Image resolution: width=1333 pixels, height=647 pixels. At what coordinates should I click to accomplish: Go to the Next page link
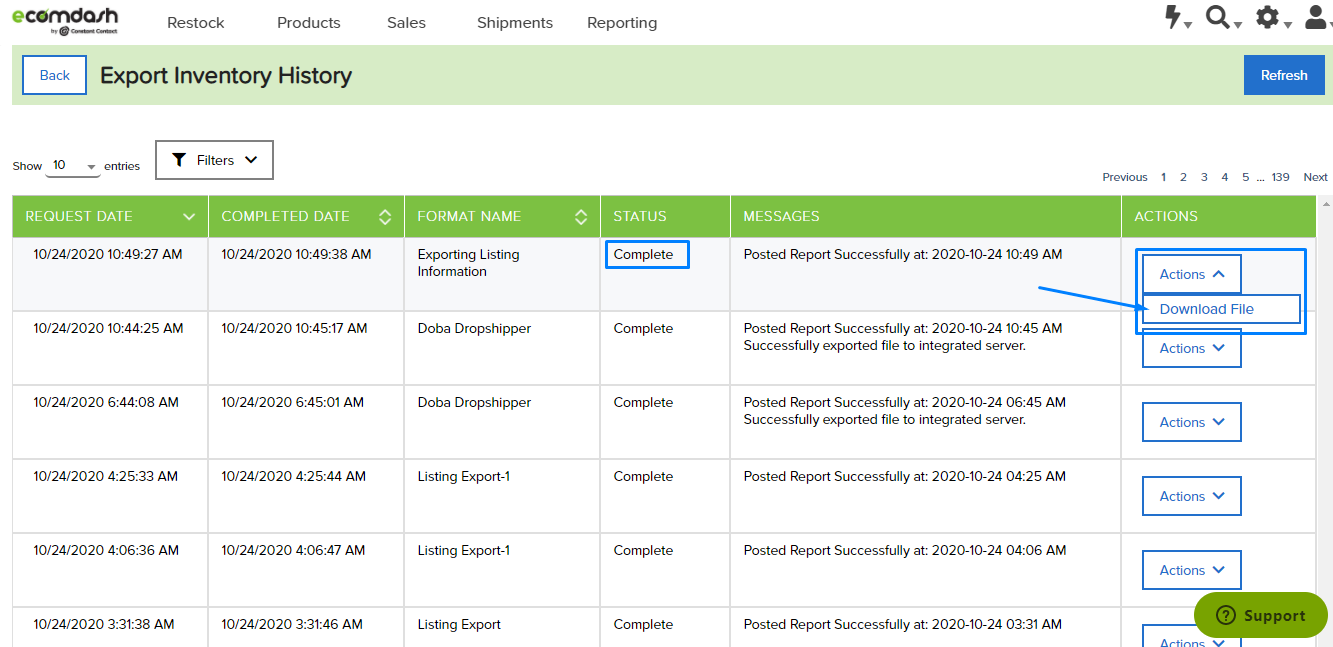coord(1315,177)
